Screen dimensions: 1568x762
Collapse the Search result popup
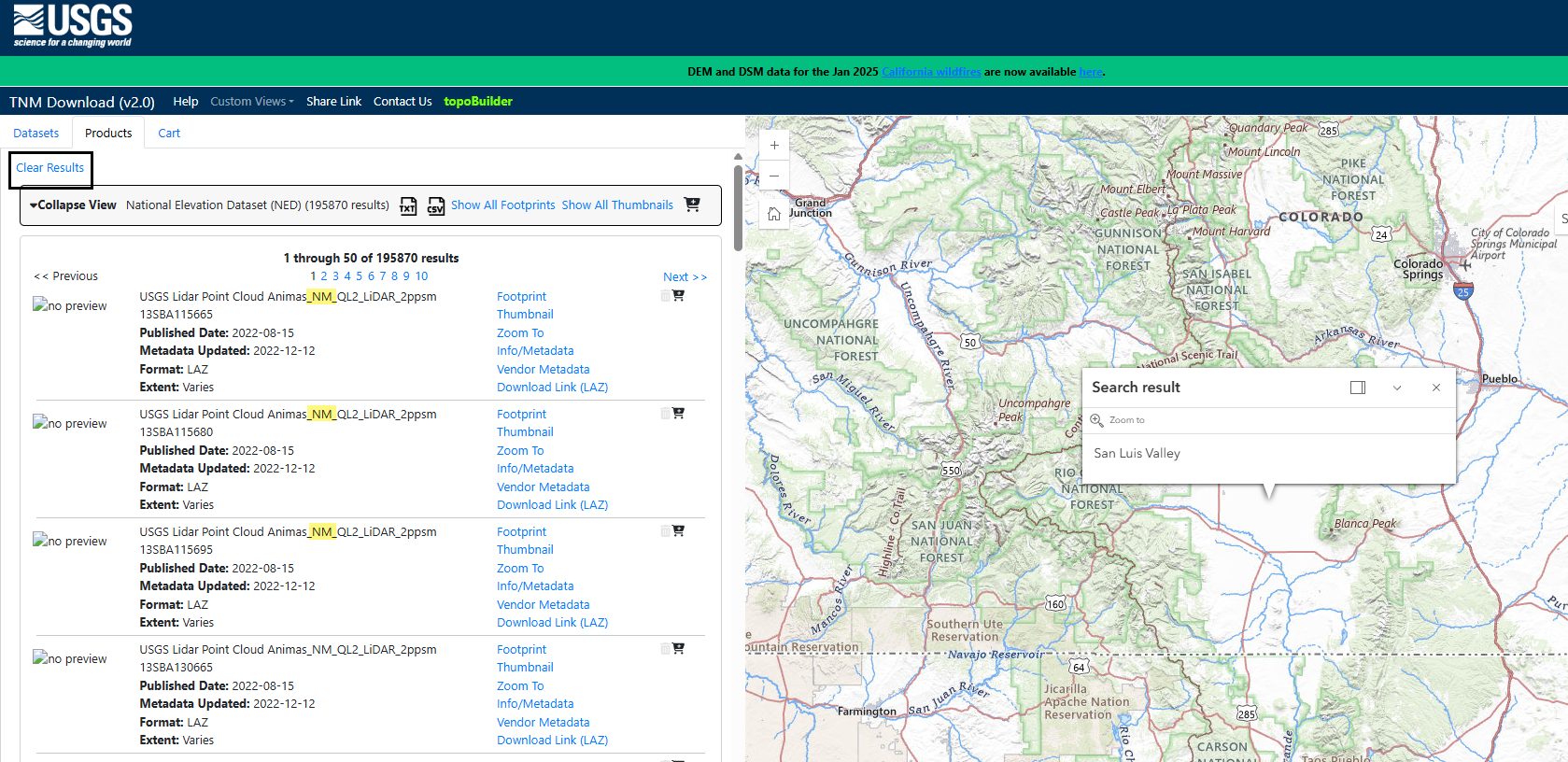1397,388
